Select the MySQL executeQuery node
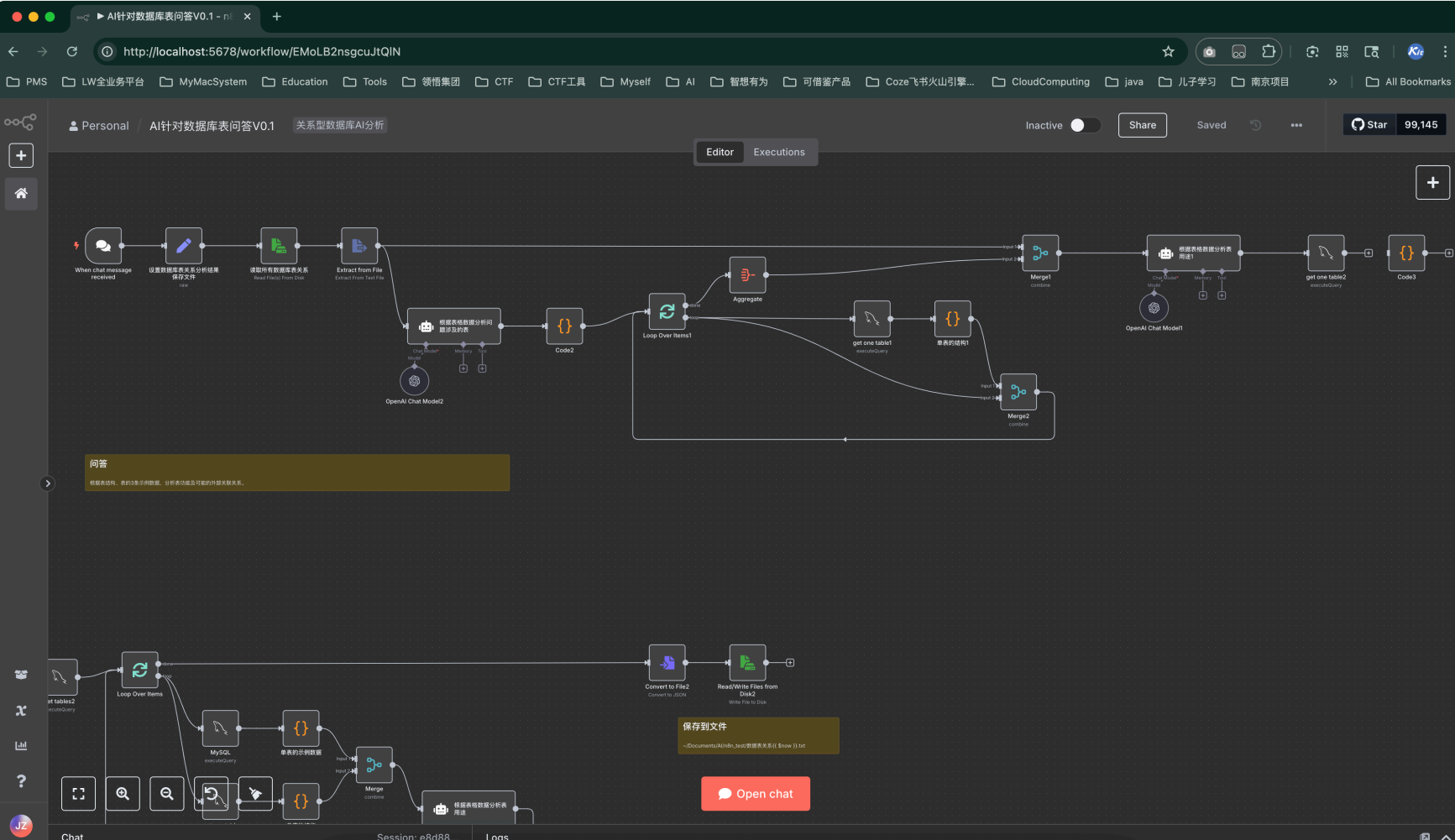This screenshot has width=1455, height=840. pyautogui.click(x=220, y=728)
